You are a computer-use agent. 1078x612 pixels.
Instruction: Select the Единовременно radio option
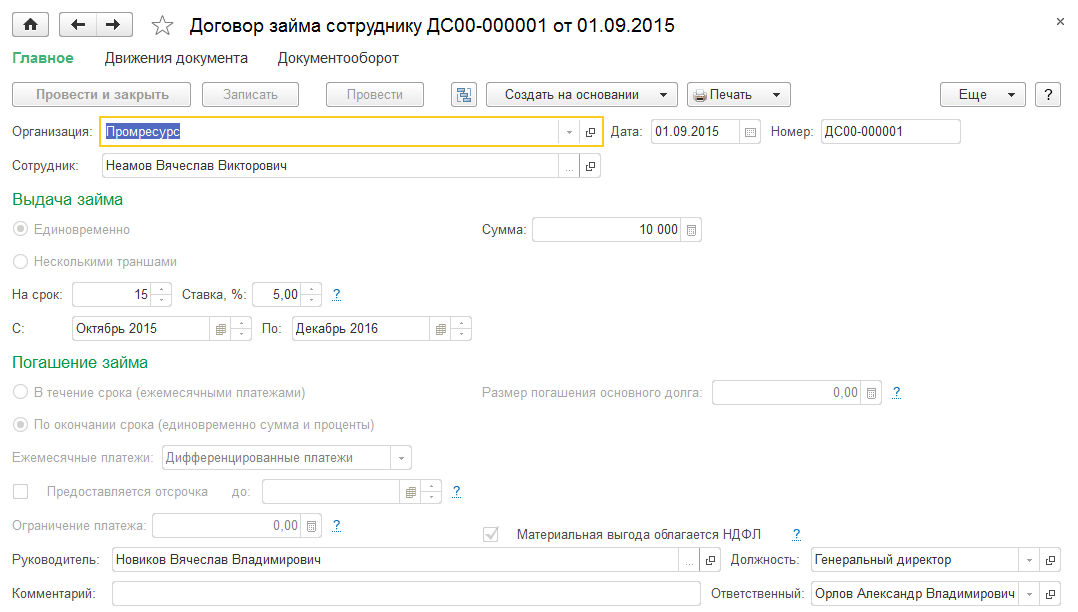(x=19, y=230)
